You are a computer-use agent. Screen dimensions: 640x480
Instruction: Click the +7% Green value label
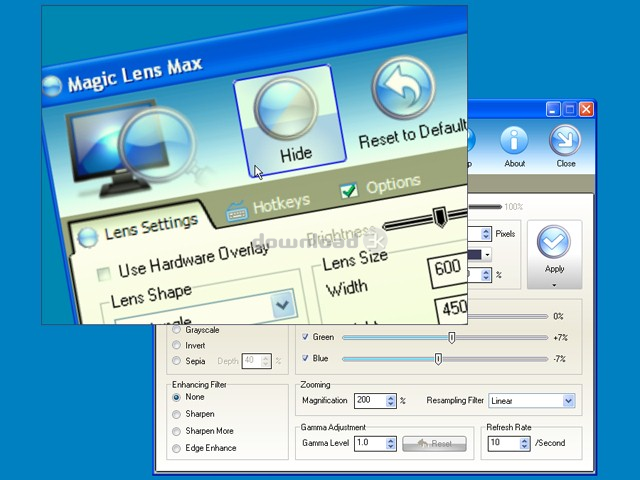click(560, 338)
